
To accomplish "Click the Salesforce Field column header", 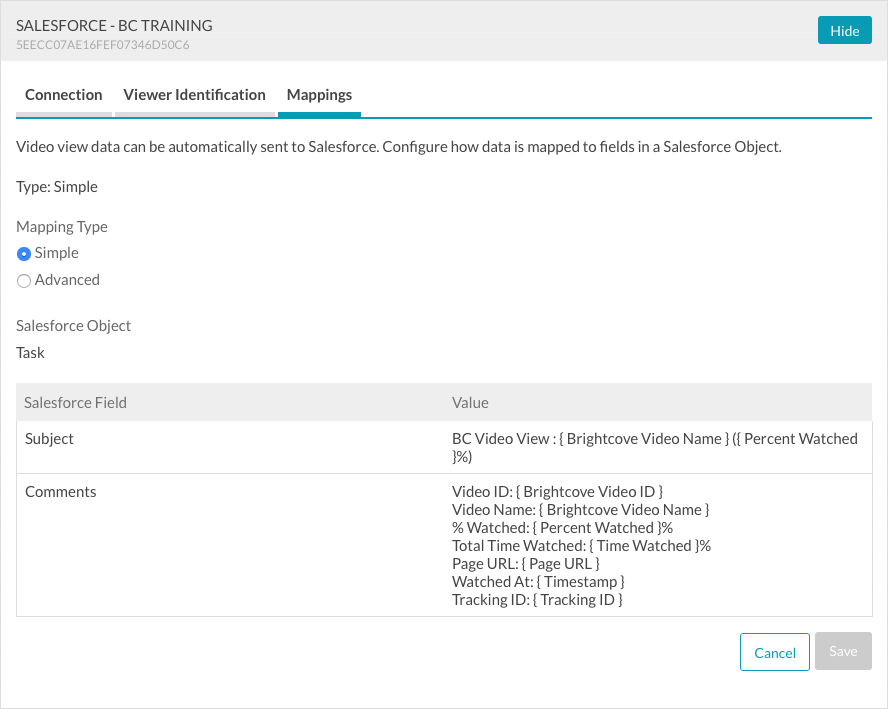I will tap(76, 403).
